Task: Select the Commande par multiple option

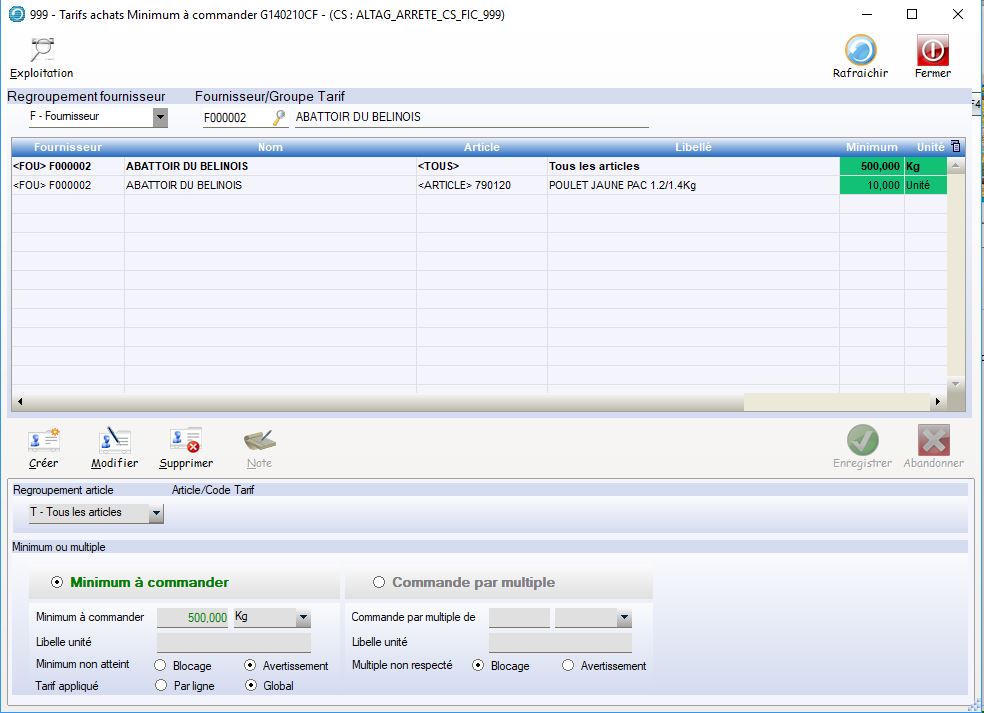Action: [x=379, y=583]
